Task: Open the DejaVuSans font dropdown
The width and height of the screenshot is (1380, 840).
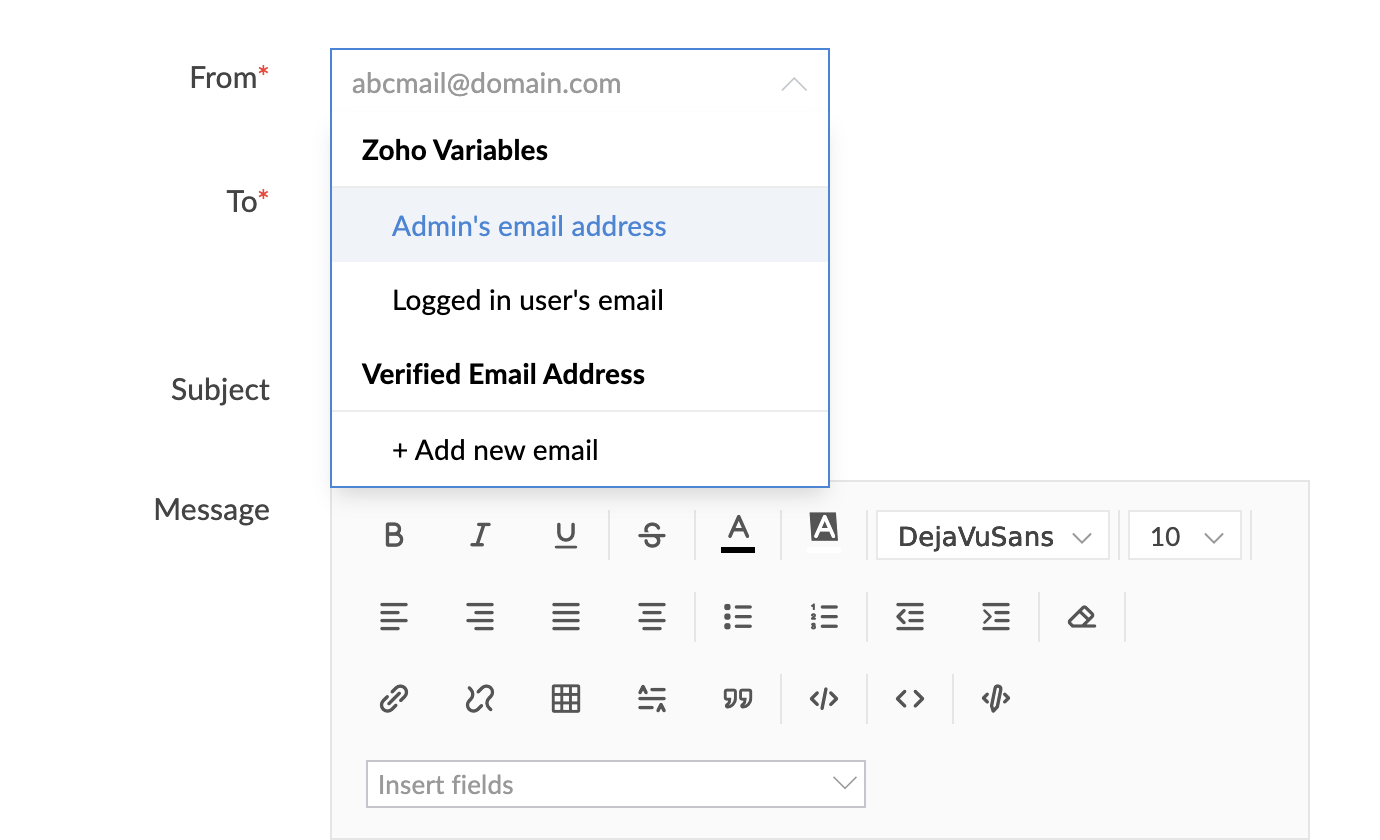Action: coord(993,536)
